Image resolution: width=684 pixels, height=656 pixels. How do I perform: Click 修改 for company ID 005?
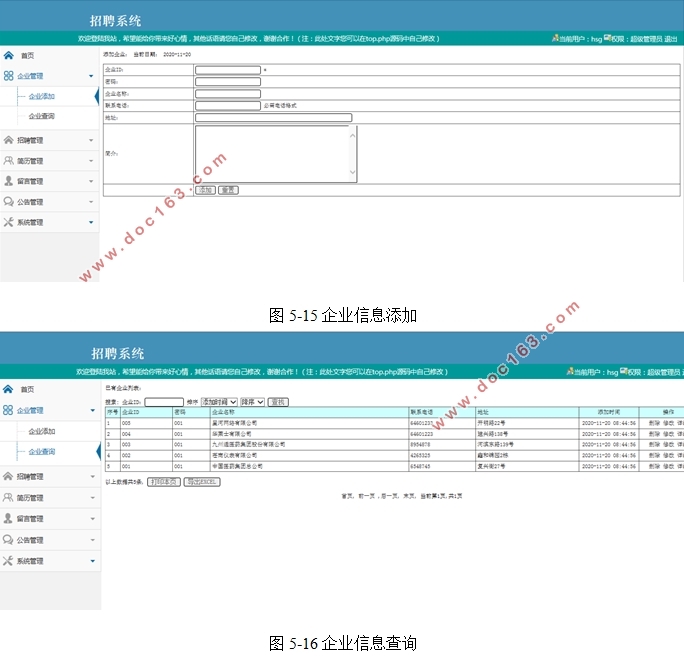pyautogui.click(x=668, y=423)
